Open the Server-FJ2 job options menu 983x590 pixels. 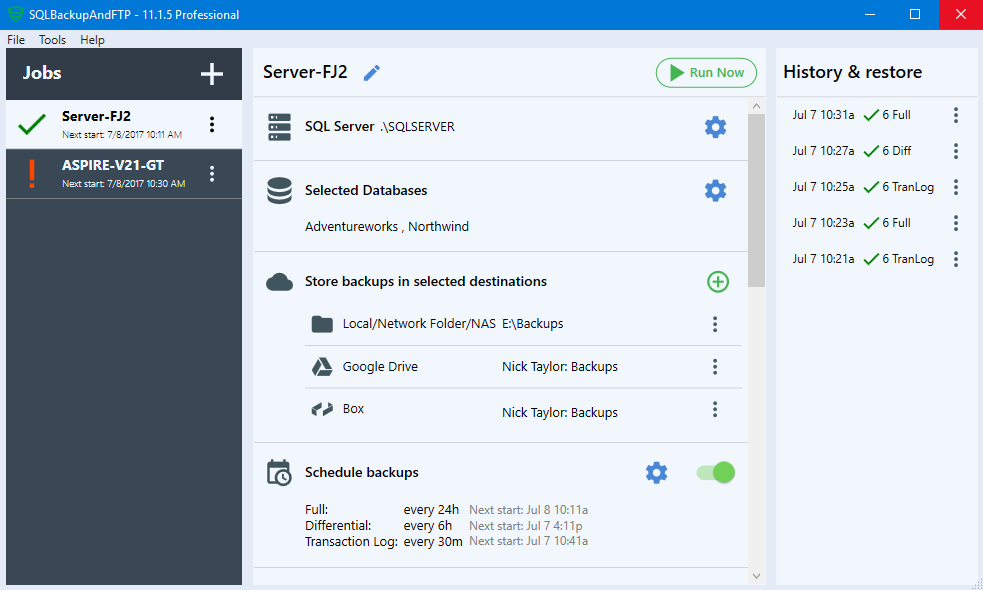pyautogui.click(x=211, y=124)
